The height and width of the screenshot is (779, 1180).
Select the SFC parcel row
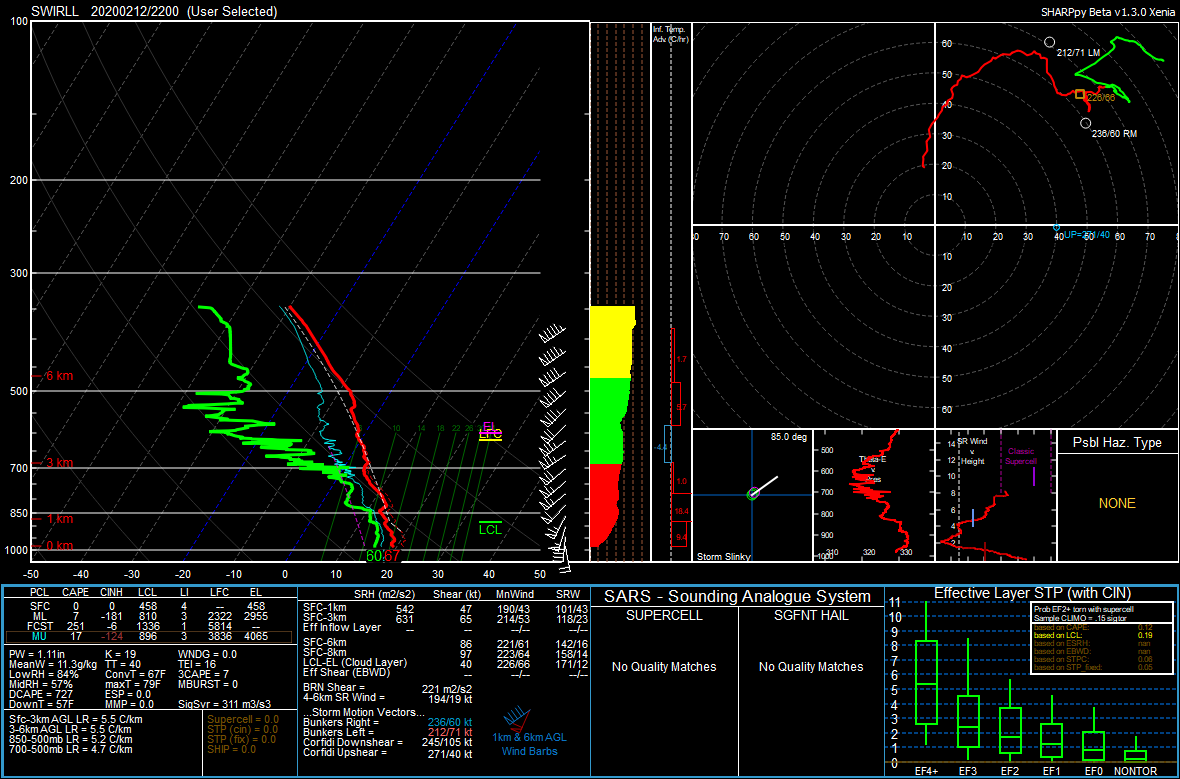(x=150, y=606)
